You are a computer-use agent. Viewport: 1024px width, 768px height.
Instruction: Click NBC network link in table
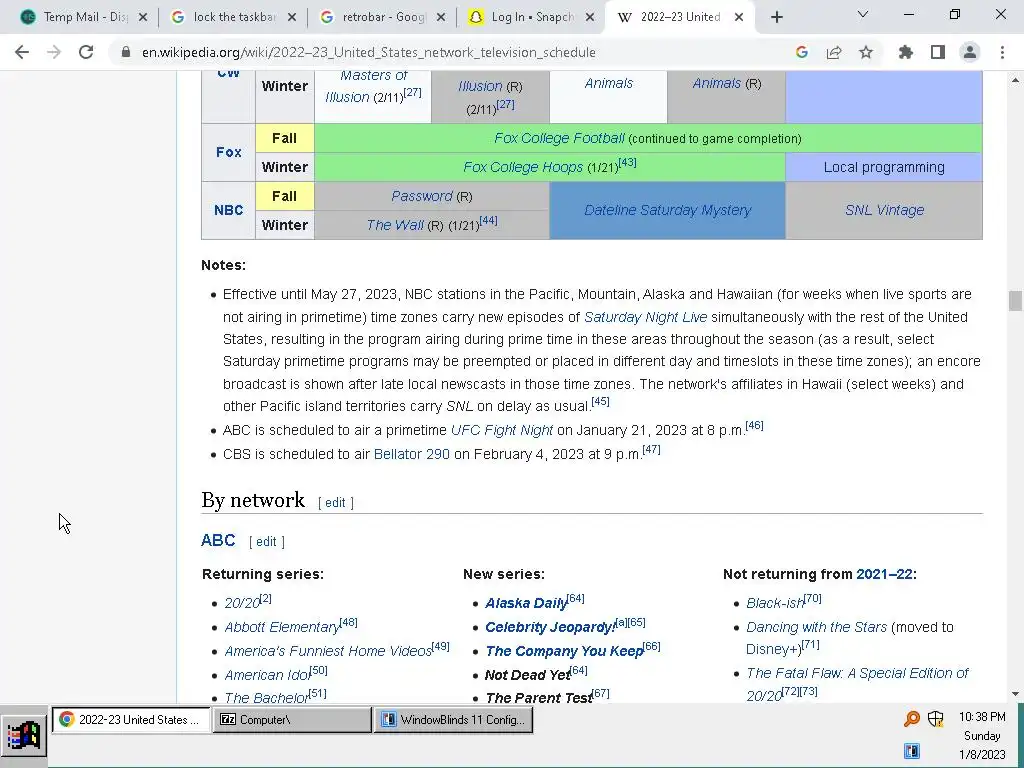coord(229,210)
